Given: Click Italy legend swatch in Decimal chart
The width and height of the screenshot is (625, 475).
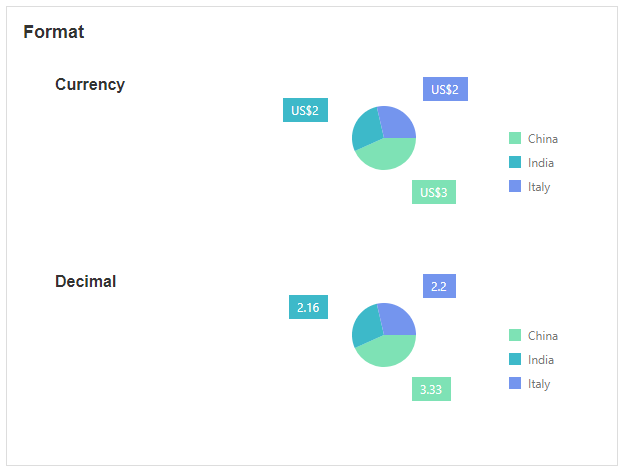Looking at the screenshot, I should [x=515, y=384].
